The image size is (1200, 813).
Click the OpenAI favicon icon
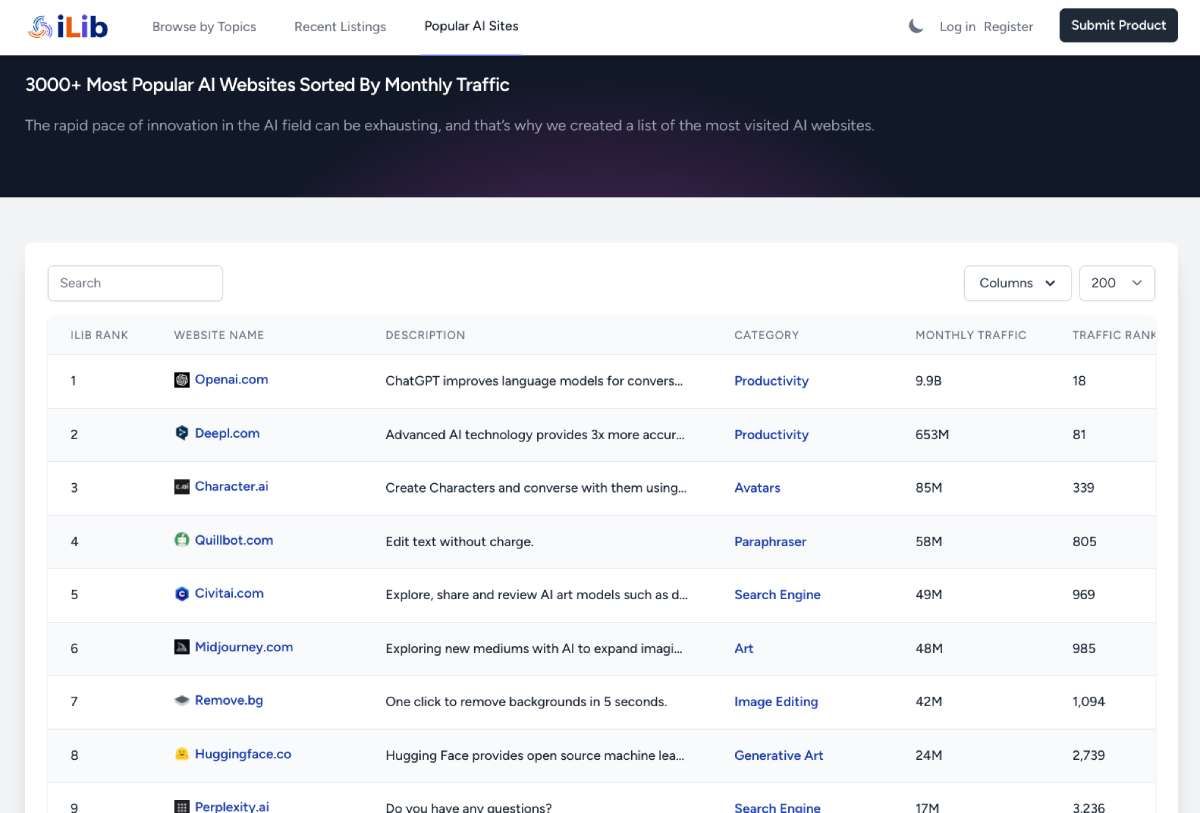(x=184, y=380)
